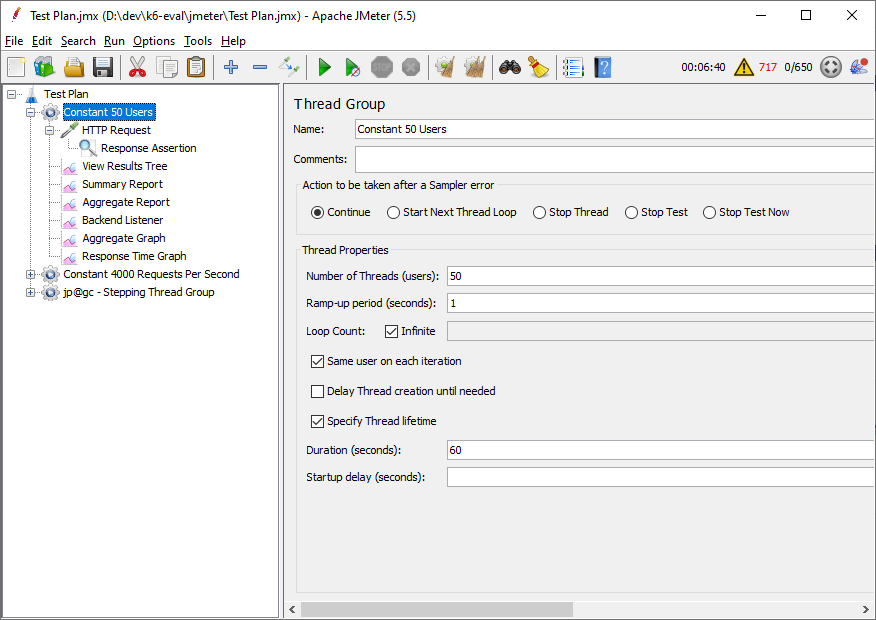Open the Options menu

tap(154, 41)
